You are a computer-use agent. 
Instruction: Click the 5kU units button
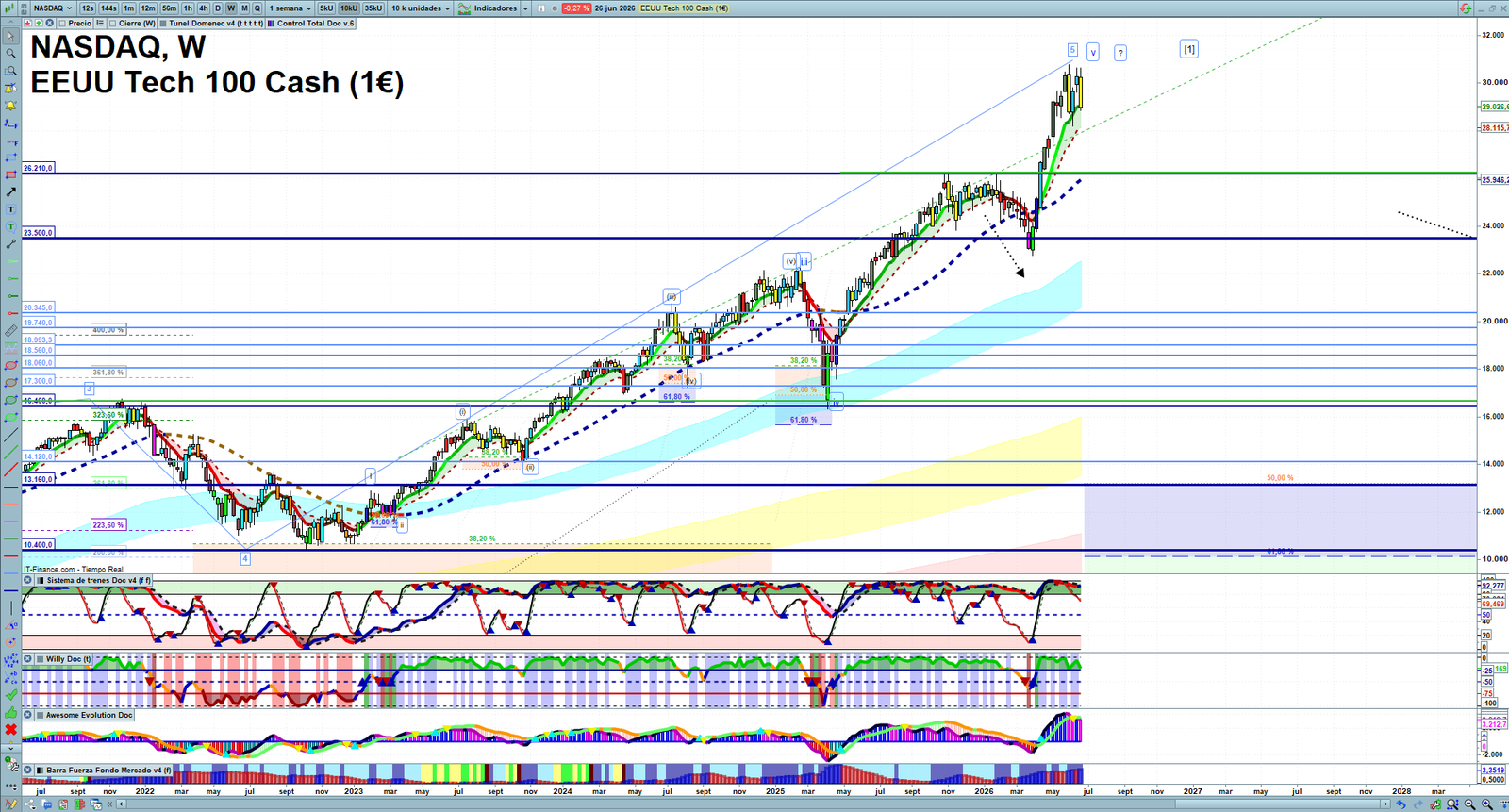[326, 8]
